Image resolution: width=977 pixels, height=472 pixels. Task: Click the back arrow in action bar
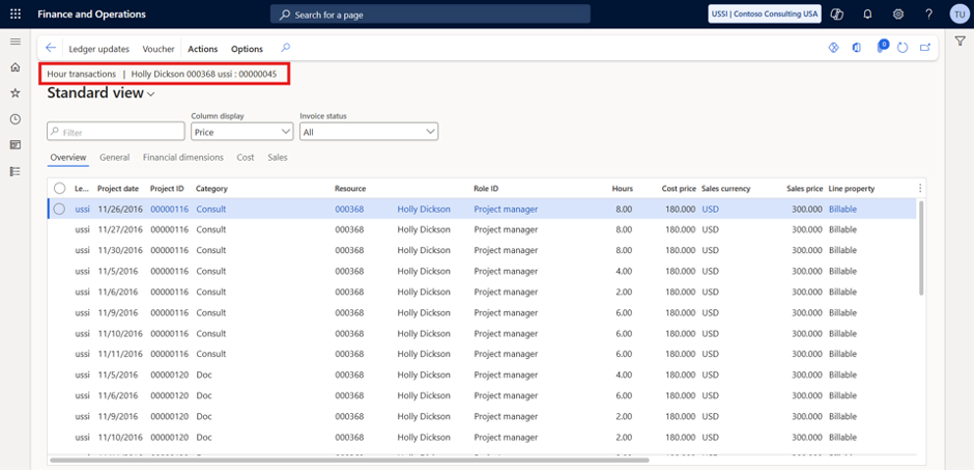tap(51, 48)
